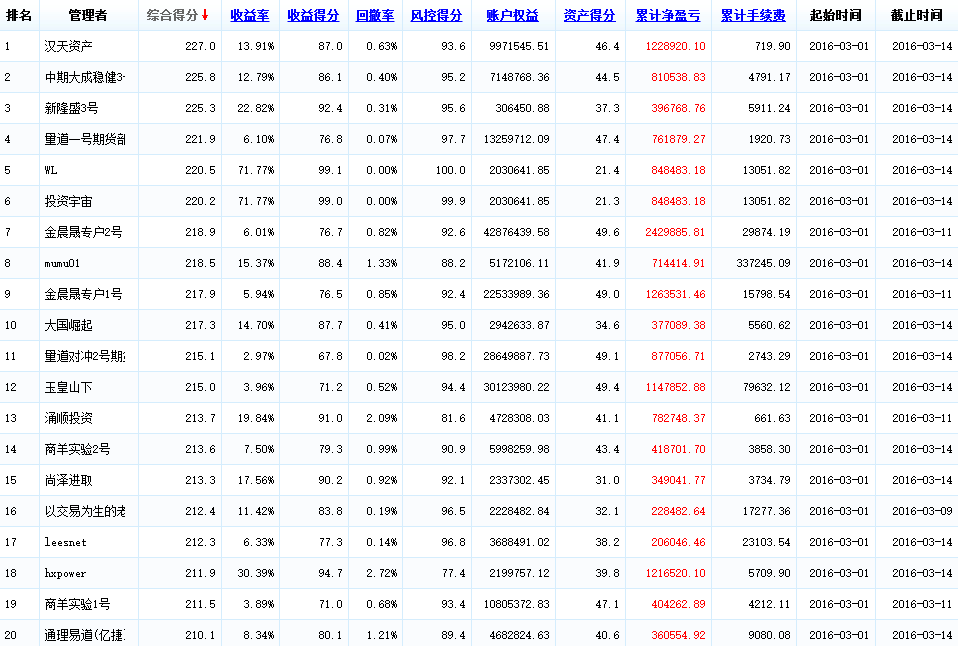
Task: Click net profit value 206046.46
Action: pos(678,542)
